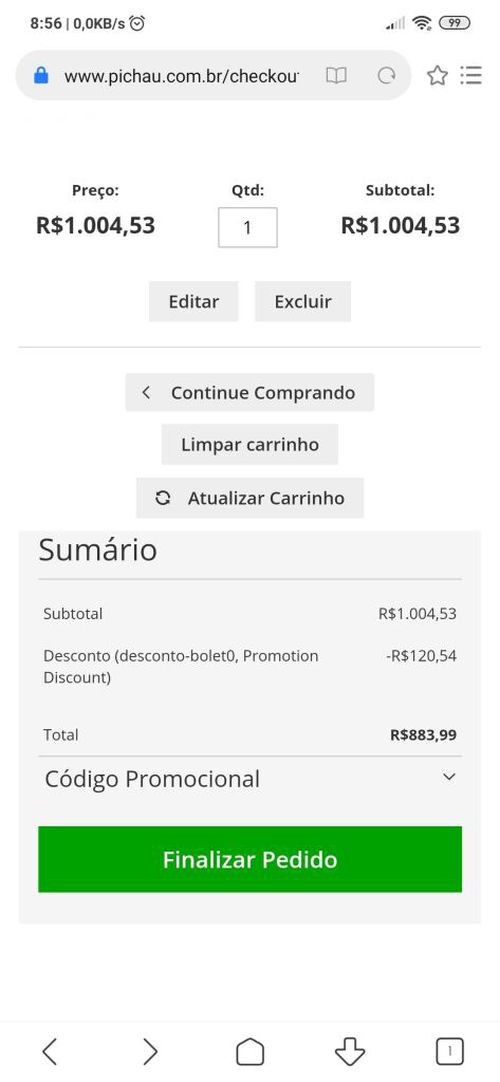Image resolution: width=500 pixels, height=1082 pixels.
Task: Expand the Código Promocional chevron
Action: click(449, 777)
